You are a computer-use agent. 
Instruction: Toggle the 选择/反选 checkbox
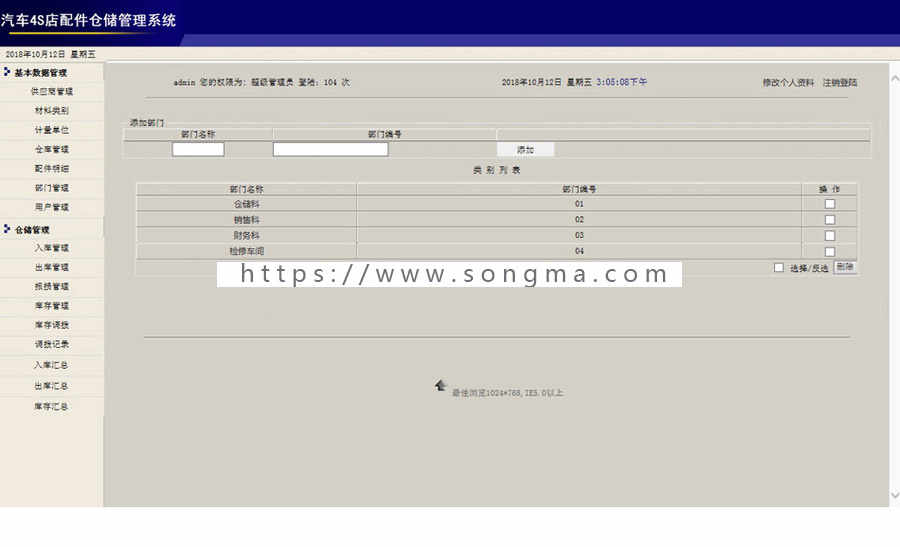(779, 267)
